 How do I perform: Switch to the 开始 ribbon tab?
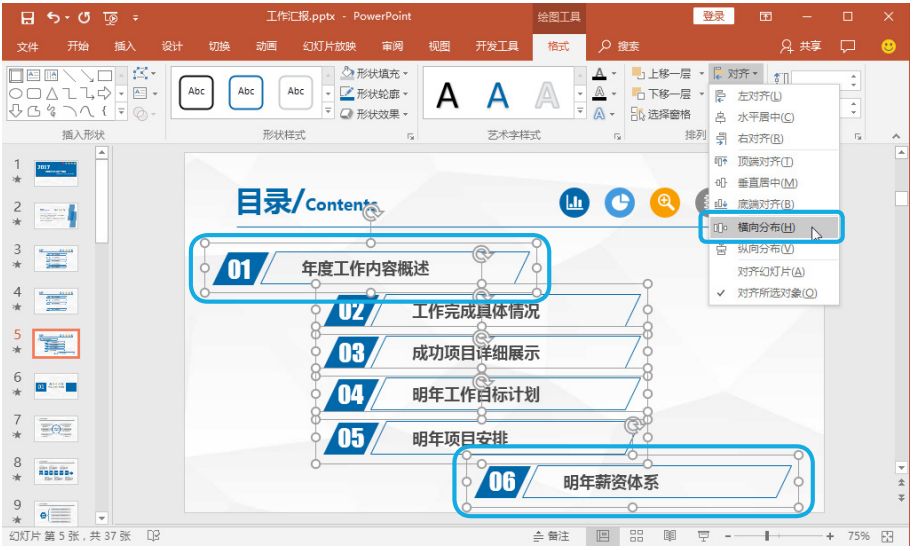[x=77, y=46]
